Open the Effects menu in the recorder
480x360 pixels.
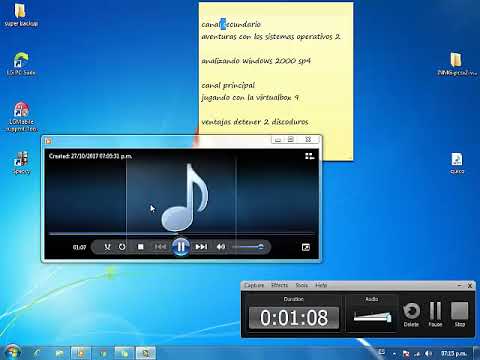(x=279, y=285)
